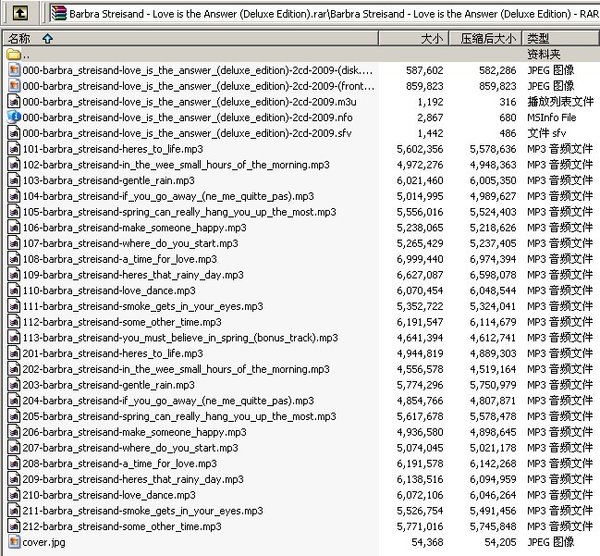Image resolution: width=600 pixels, height=556 pixels.
Task: Select the JPEG icon of the (front... file
Action: [x=14, y=86]
